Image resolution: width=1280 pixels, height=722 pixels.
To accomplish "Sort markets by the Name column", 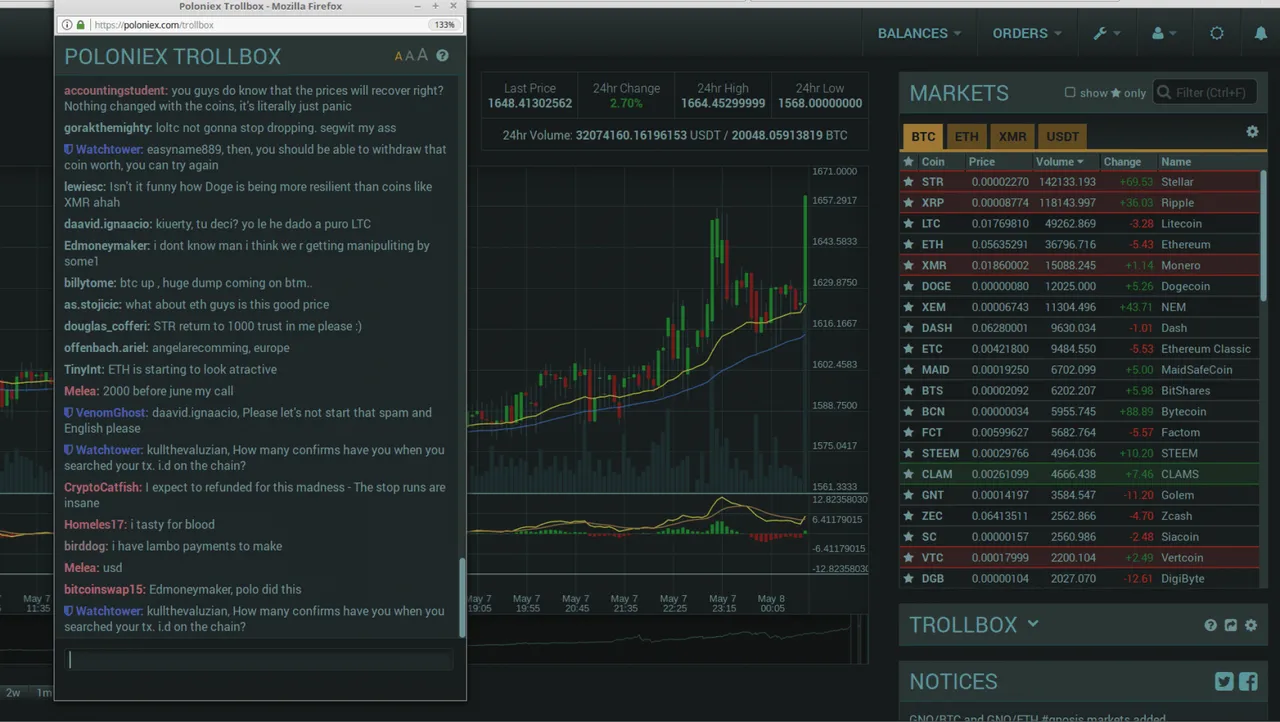I will tap(1176, 161).
